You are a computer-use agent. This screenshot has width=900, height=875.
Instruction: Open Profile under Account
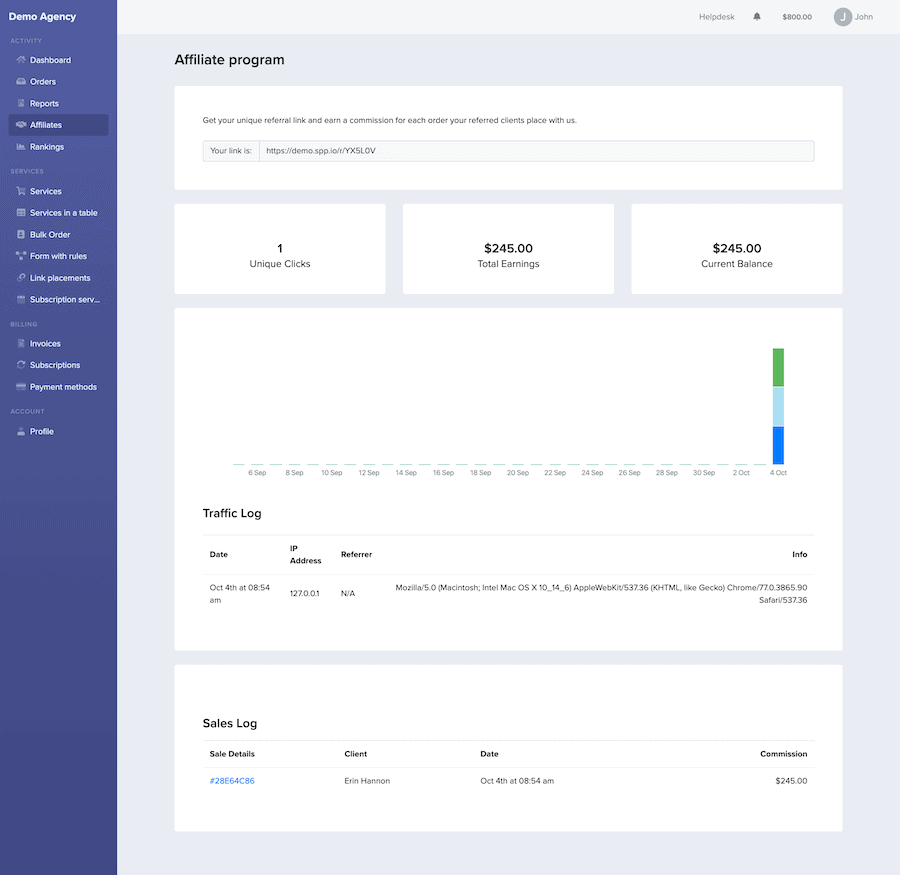(x=58, y=431)
